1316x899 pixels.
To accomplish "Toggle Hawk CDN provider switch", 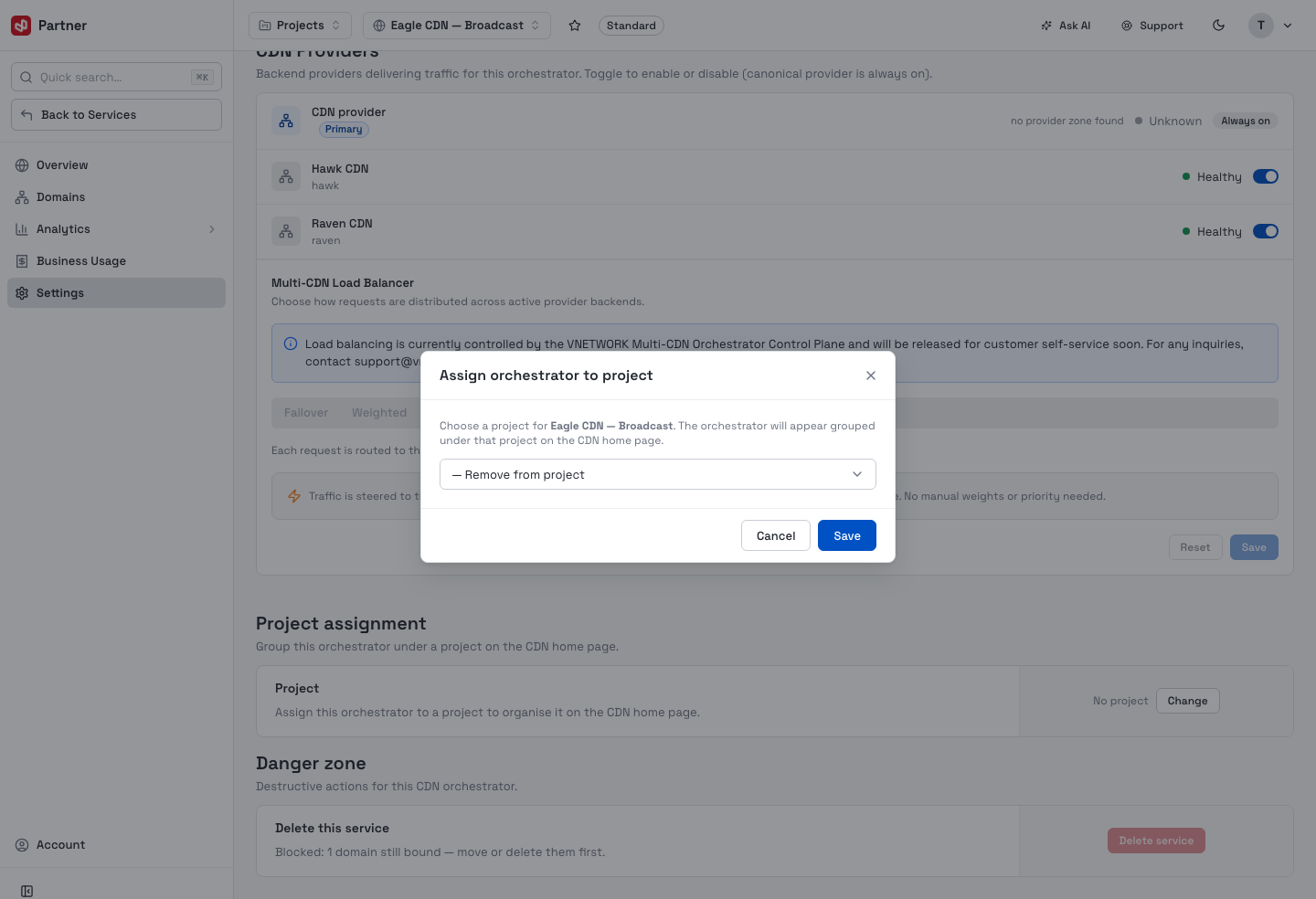I will (x=1266, y=176).
